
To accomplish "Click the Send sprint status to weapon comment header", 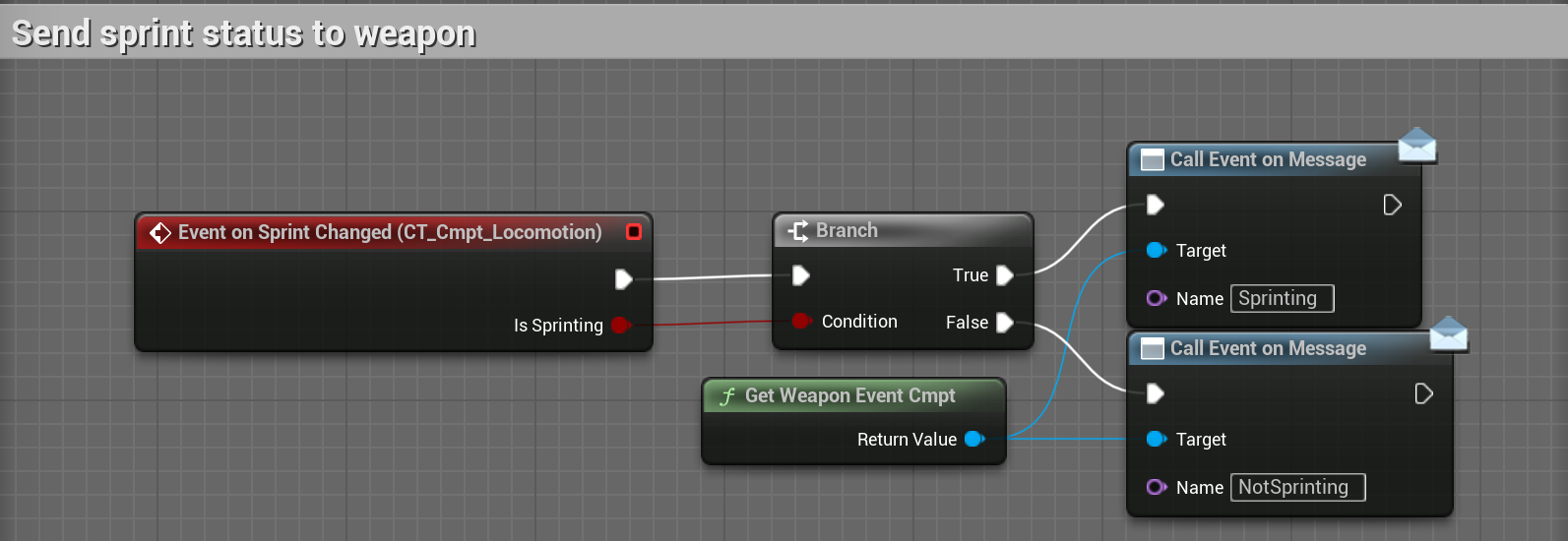I will [784, 32].
